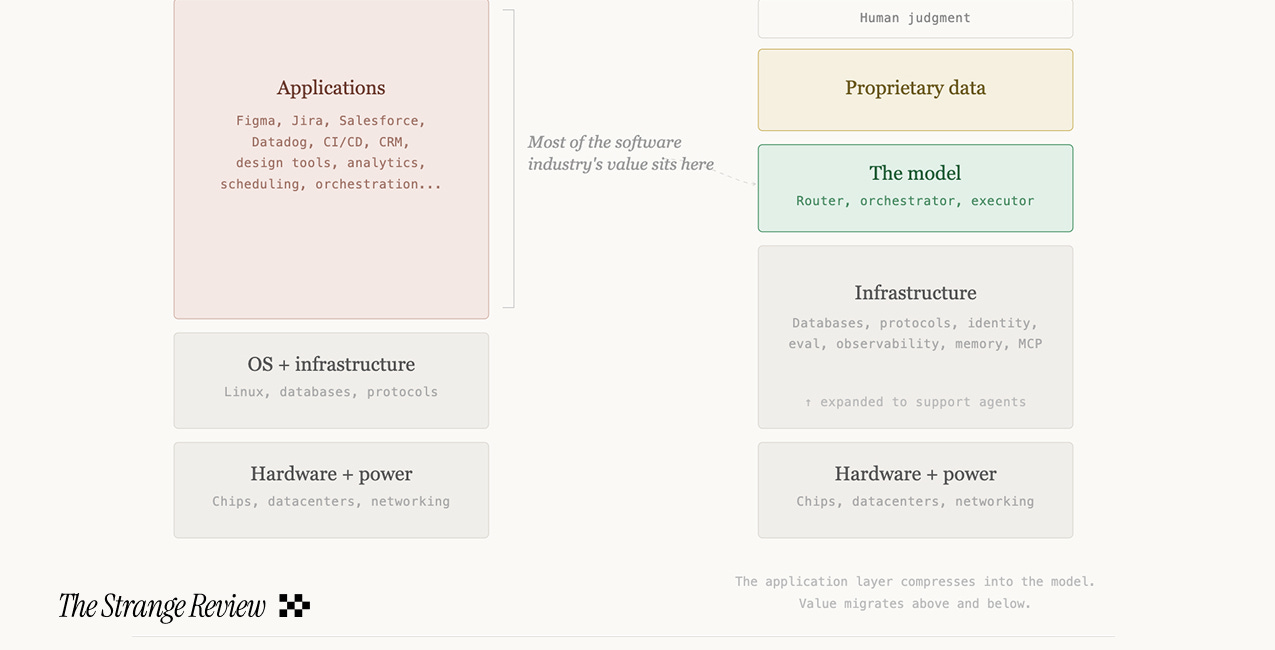1275x650 pixels.
Task: Select the Applications layer box
Action: pos(331,159)
